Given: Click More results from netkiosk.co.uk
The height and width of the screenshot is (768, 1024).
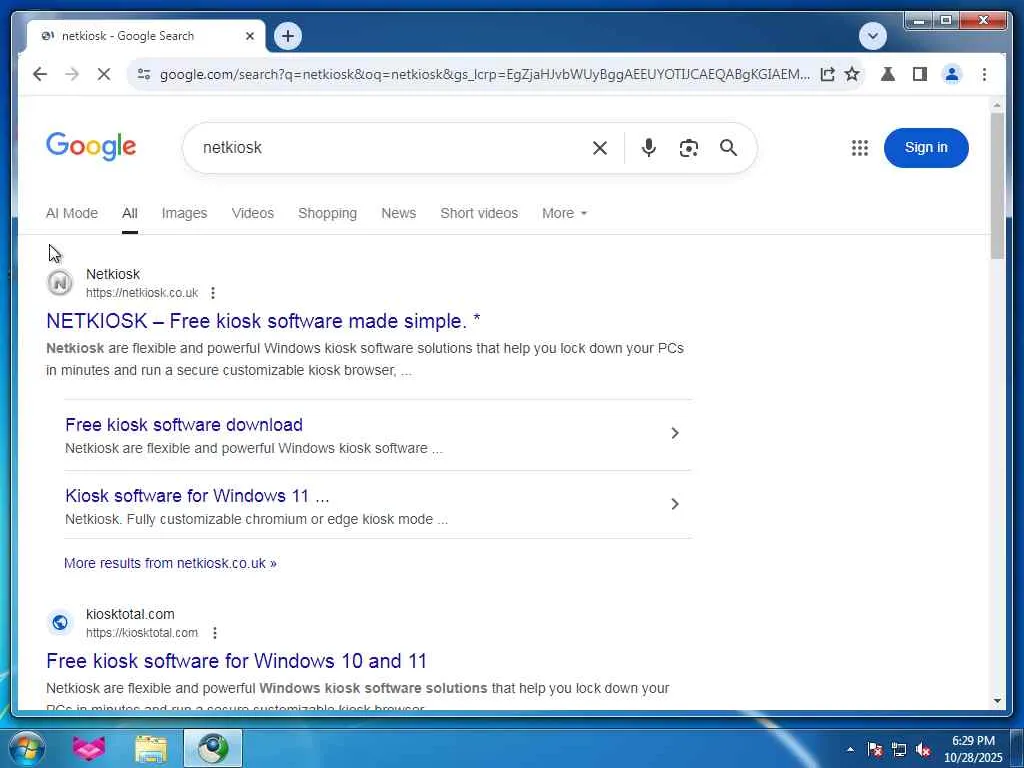Looking at the screenshot, I should click(x=170, y=563).
